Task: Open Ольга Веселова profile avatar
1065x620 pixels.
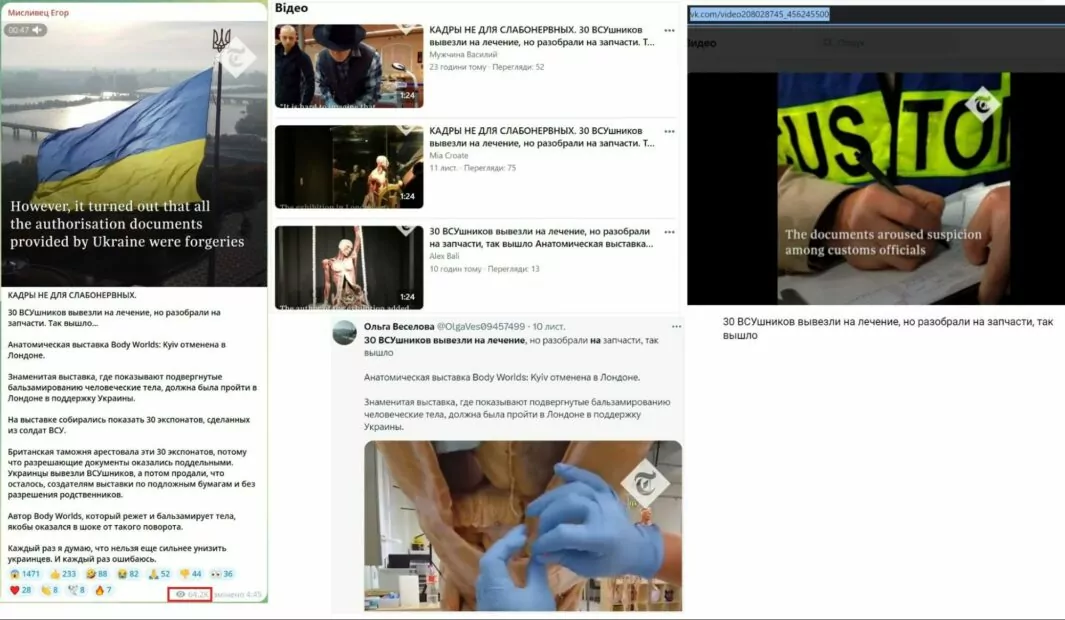Action: tap(344, 333)
